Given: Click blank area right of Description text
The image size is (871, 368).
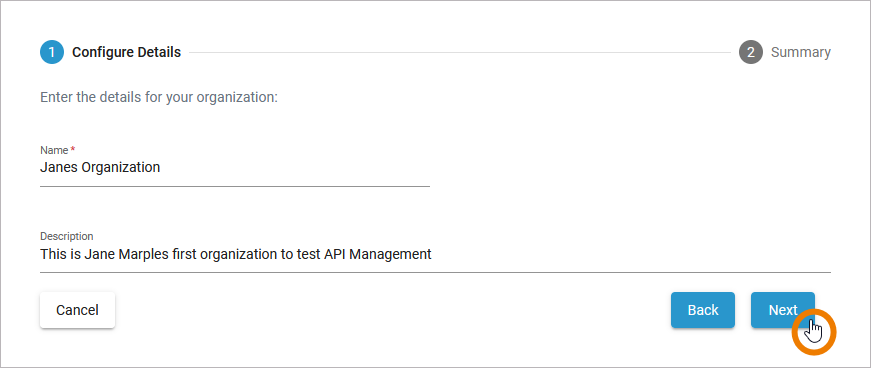Looking at the screenshot, I should pos(631,255).
